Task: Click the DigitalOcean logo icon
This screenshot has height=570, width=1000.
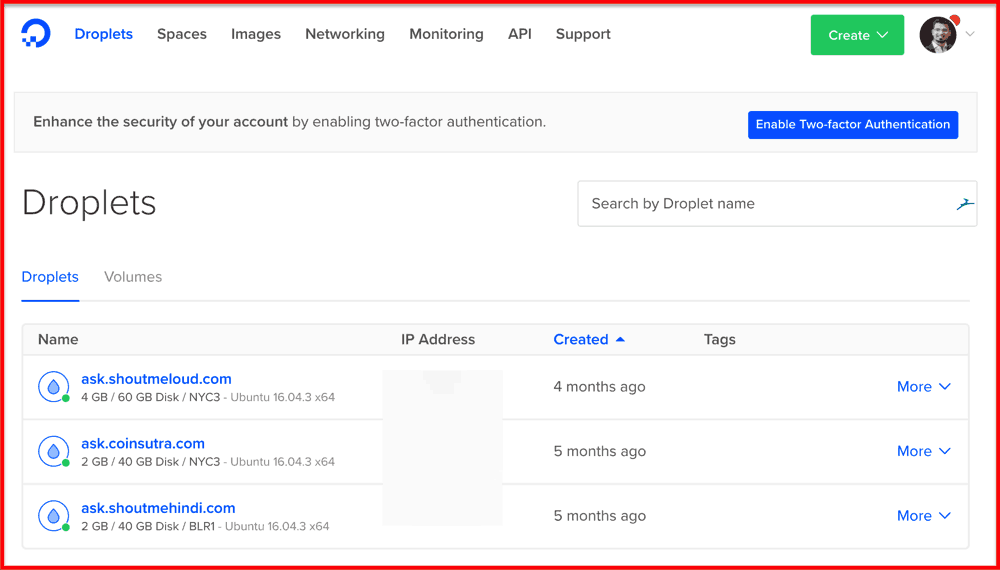Action: [36, 33]
